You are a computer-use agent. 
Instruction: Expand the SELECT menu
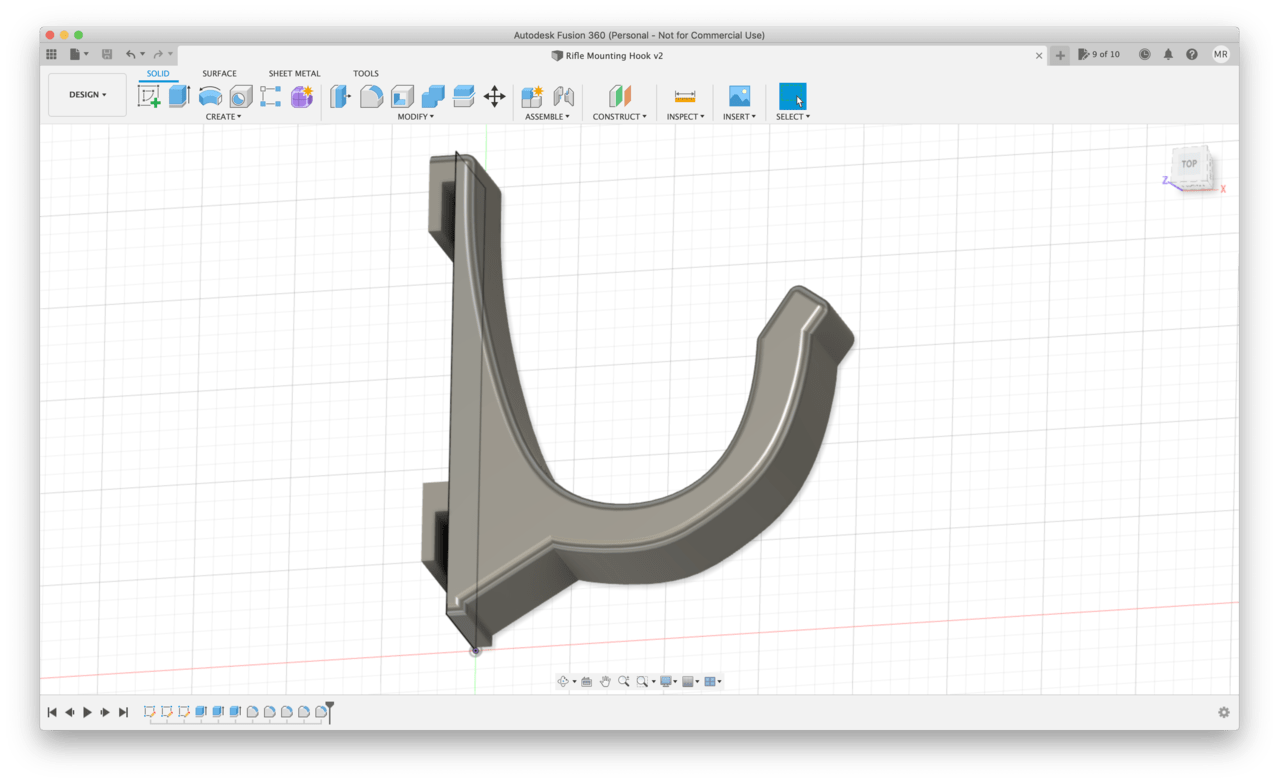(x=793, y=117)
